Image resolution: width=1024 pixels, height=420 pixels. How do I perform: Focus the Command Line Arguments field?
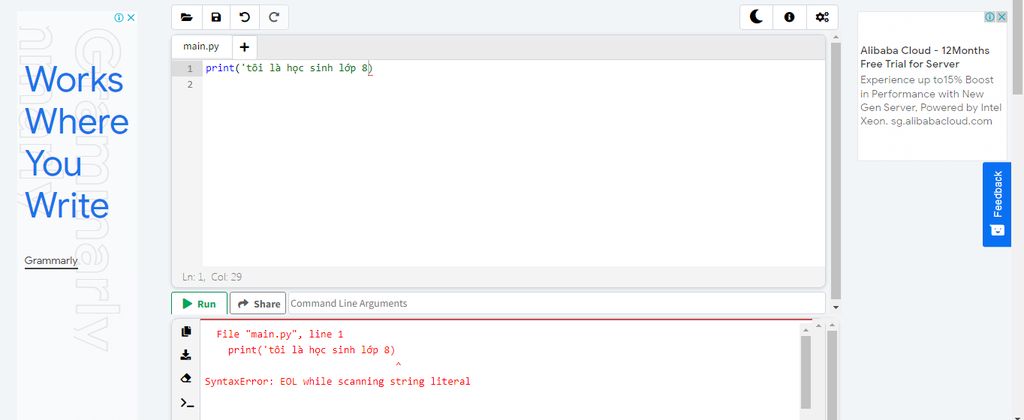556,304
